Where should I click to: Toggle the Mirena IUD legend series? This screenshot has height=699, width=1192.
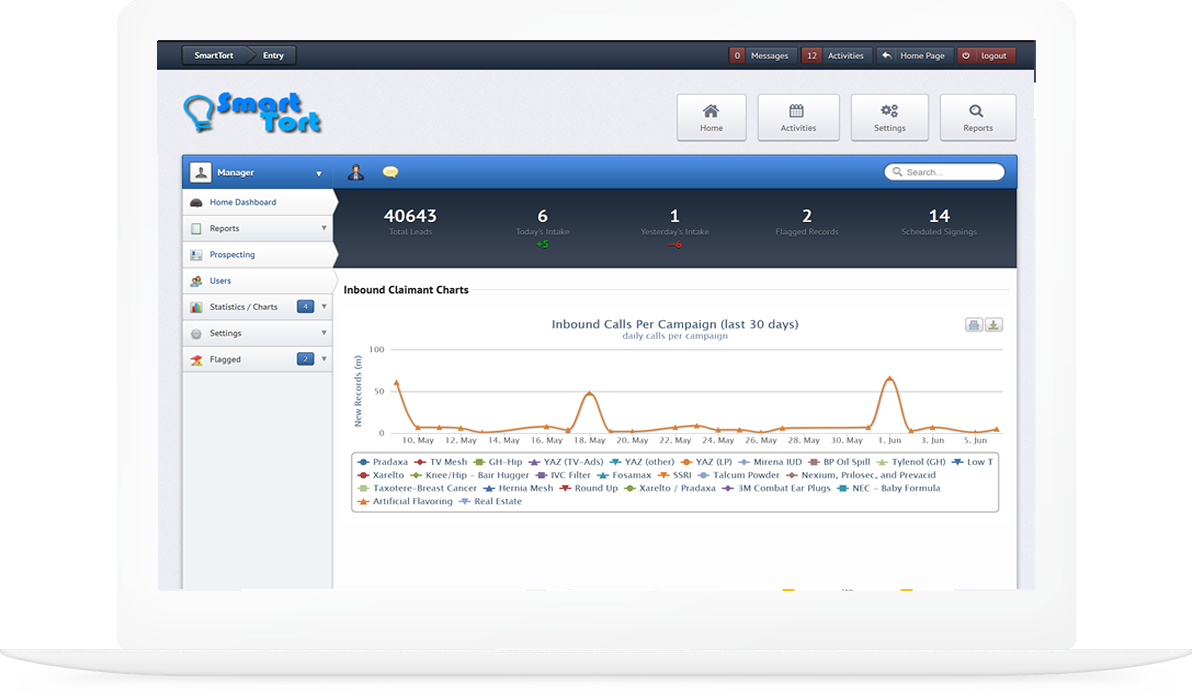coord(769,462)
